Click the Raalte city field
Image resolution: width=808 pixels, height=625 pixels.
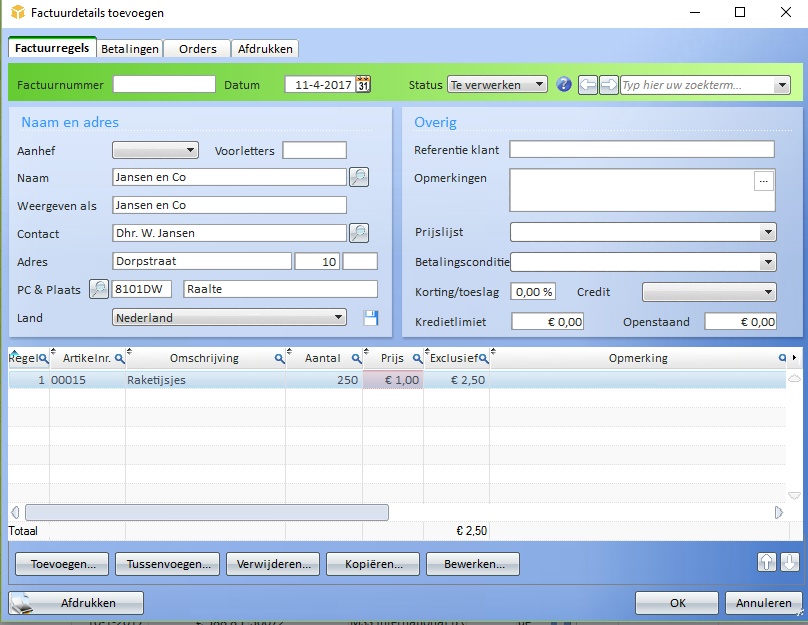[x=280, y=289]
